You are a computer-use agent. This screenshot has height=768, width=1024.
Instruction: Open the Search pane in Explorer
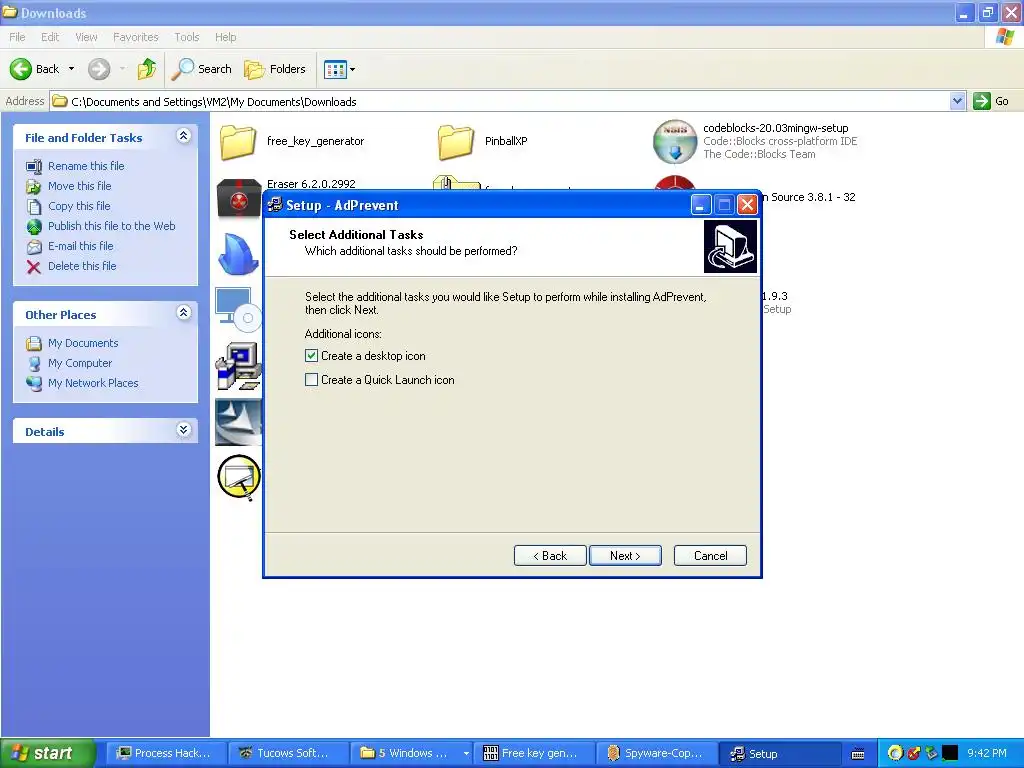pos(201,69)
